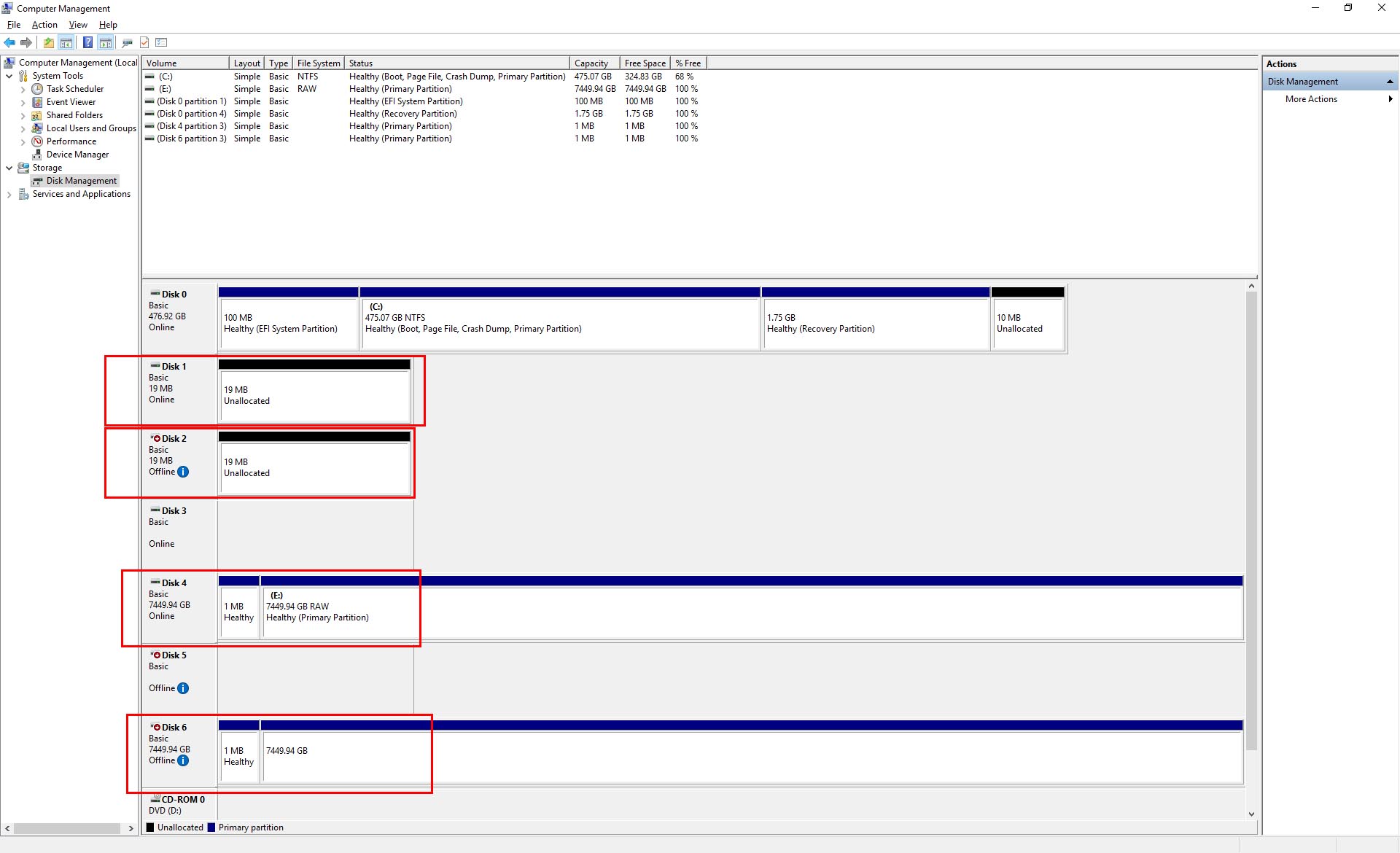
Task: Click Disk 6 offline info icon
Action: click(183, 760)
